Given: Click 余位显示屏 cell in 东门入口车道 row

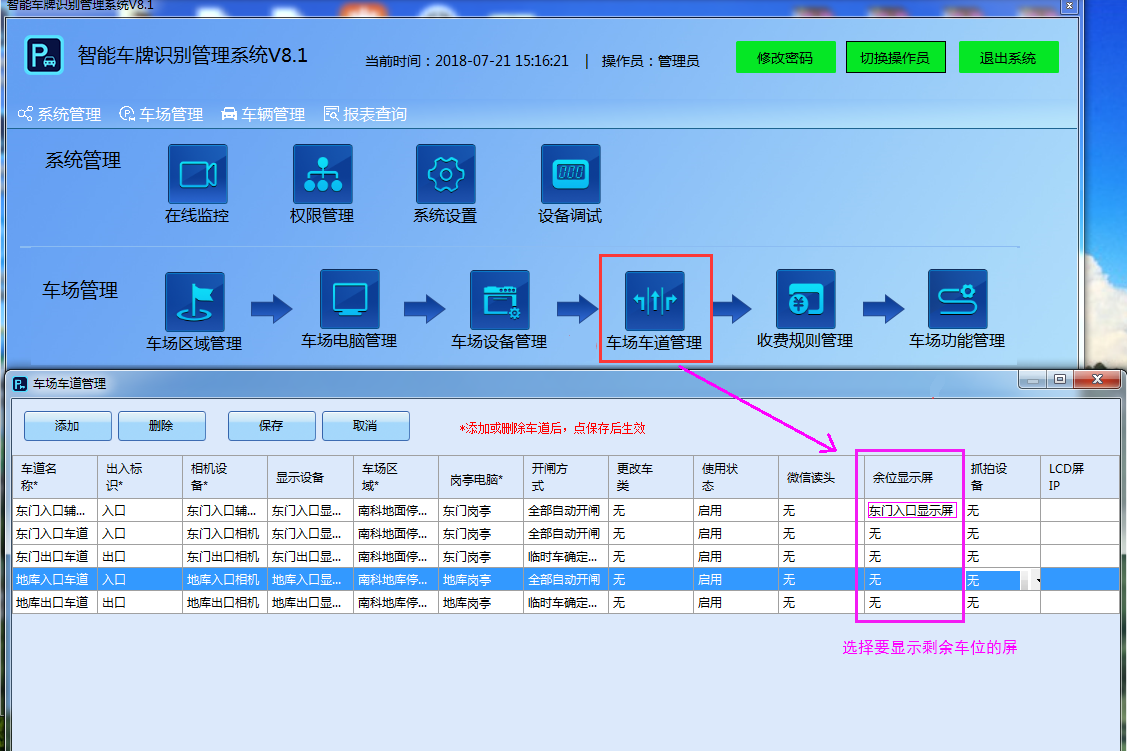Looking at the screenshot, I should pos(913,534).
